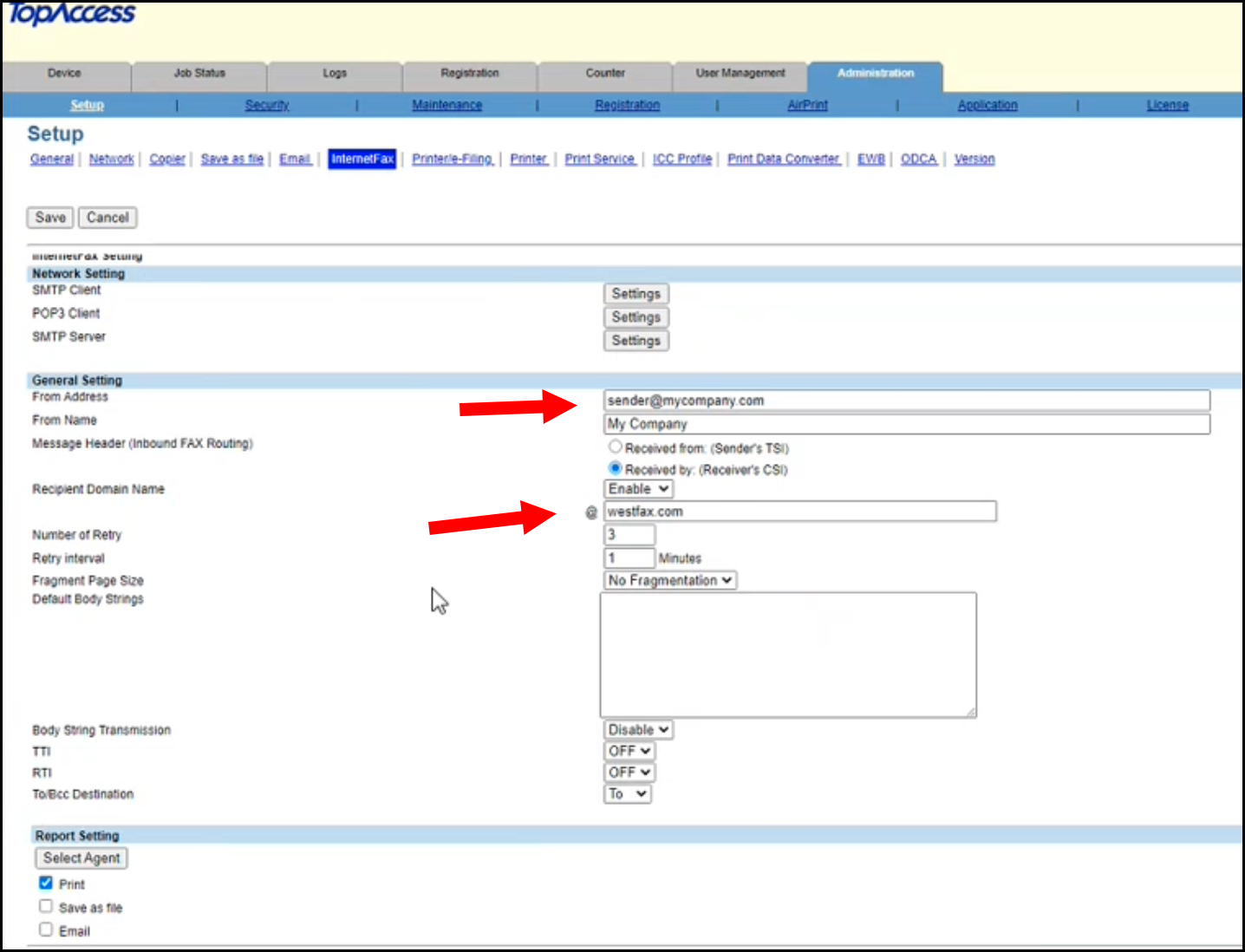Switch to the Counter tab

[604, 74]
